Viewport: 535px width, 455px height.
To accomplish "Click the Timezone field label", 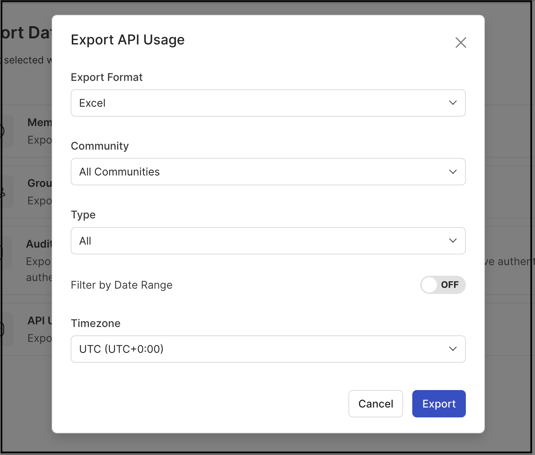I will click(96, 323).
